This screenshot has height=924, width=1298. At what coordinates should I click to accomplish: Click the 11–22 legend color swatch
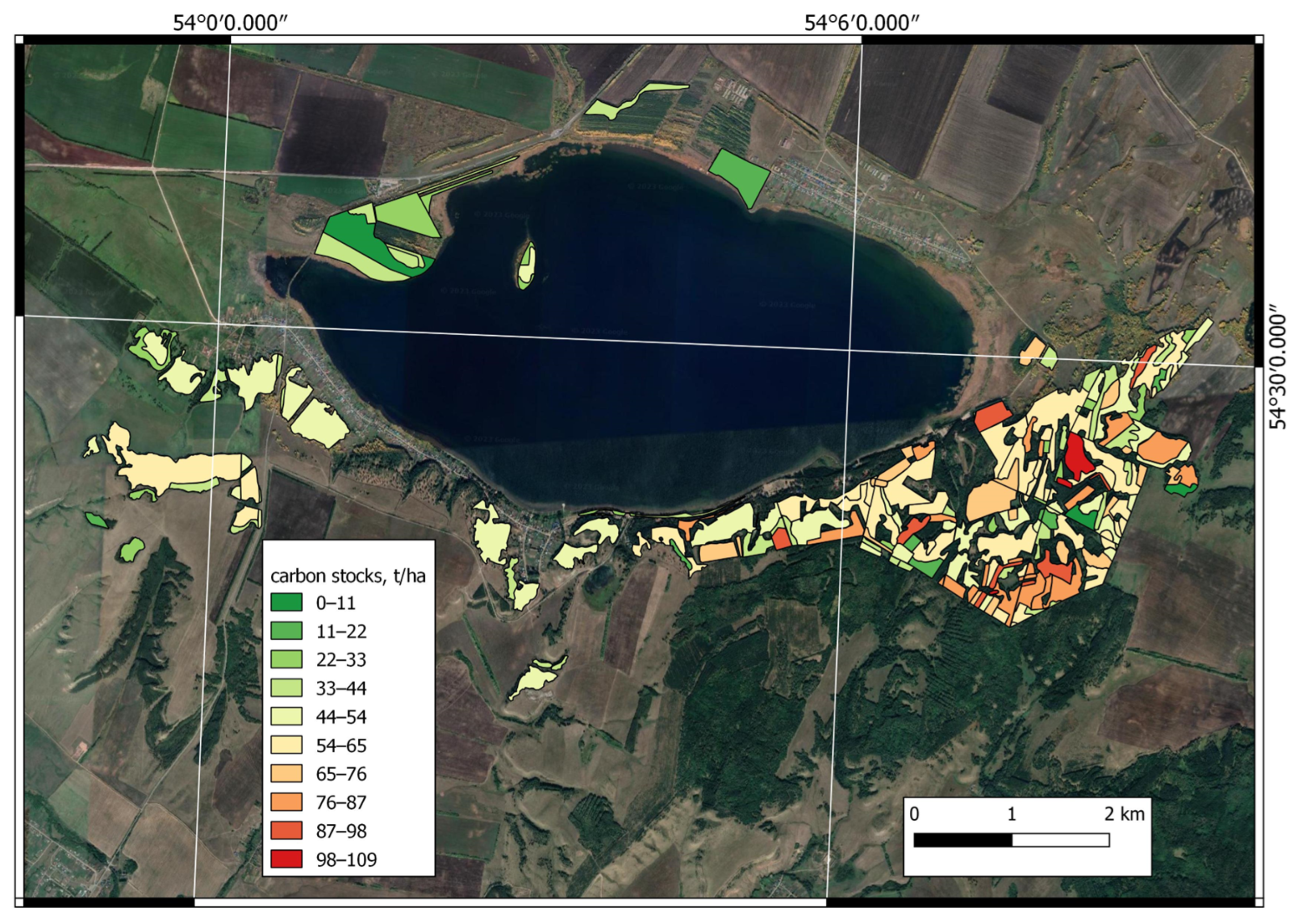click(286, 631)
